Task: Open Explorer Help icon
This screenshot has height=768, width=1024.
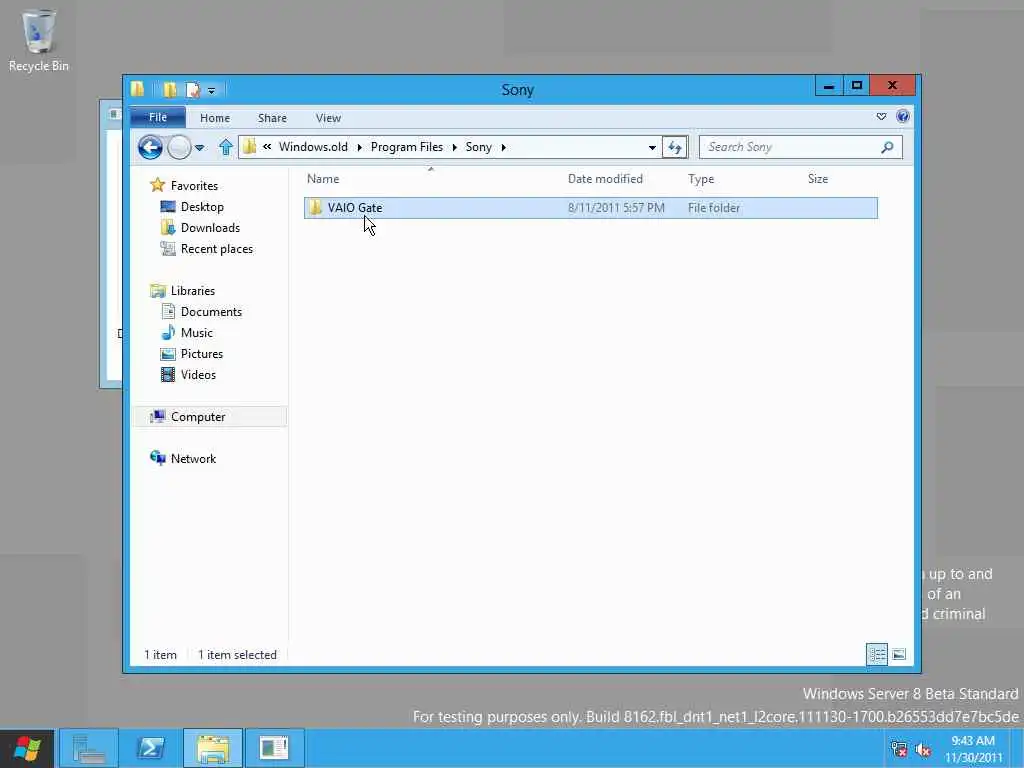Action: 903,117
